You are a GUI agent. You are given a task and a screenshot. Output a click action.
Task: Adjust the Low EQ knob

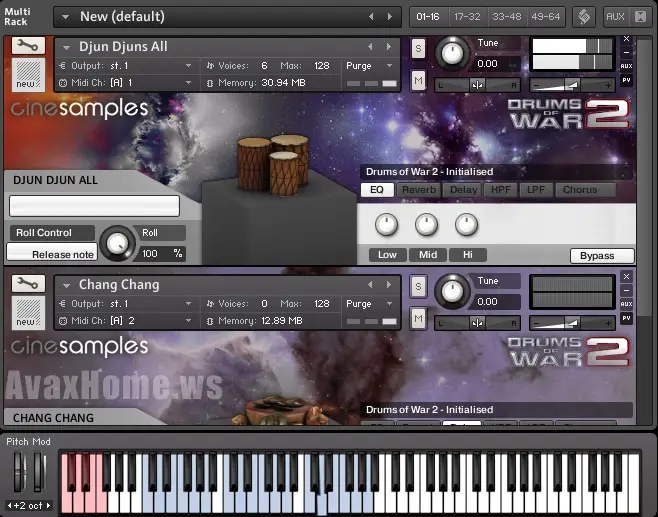pos(386,225)
